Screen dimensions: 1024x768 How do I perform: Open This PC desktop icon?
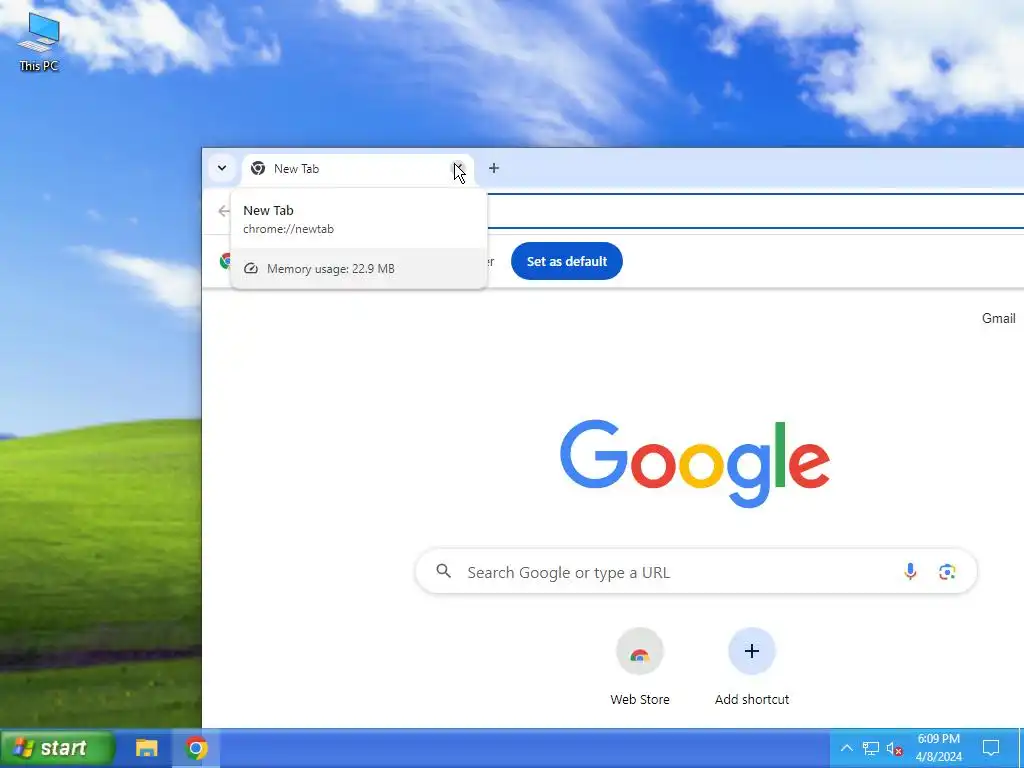[39, 40]
